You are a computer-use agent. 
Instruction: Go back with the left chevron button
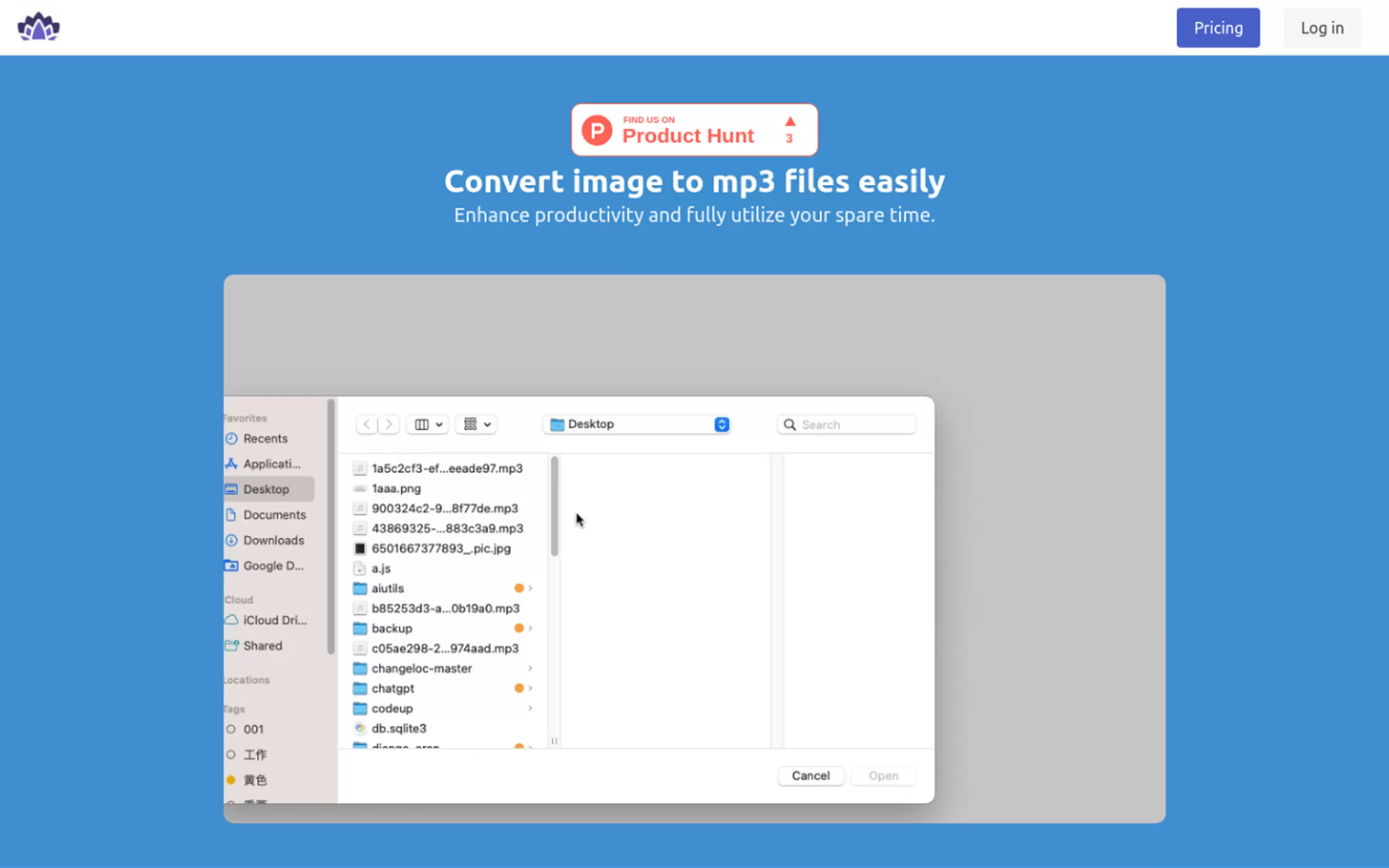tap(366, 424)
